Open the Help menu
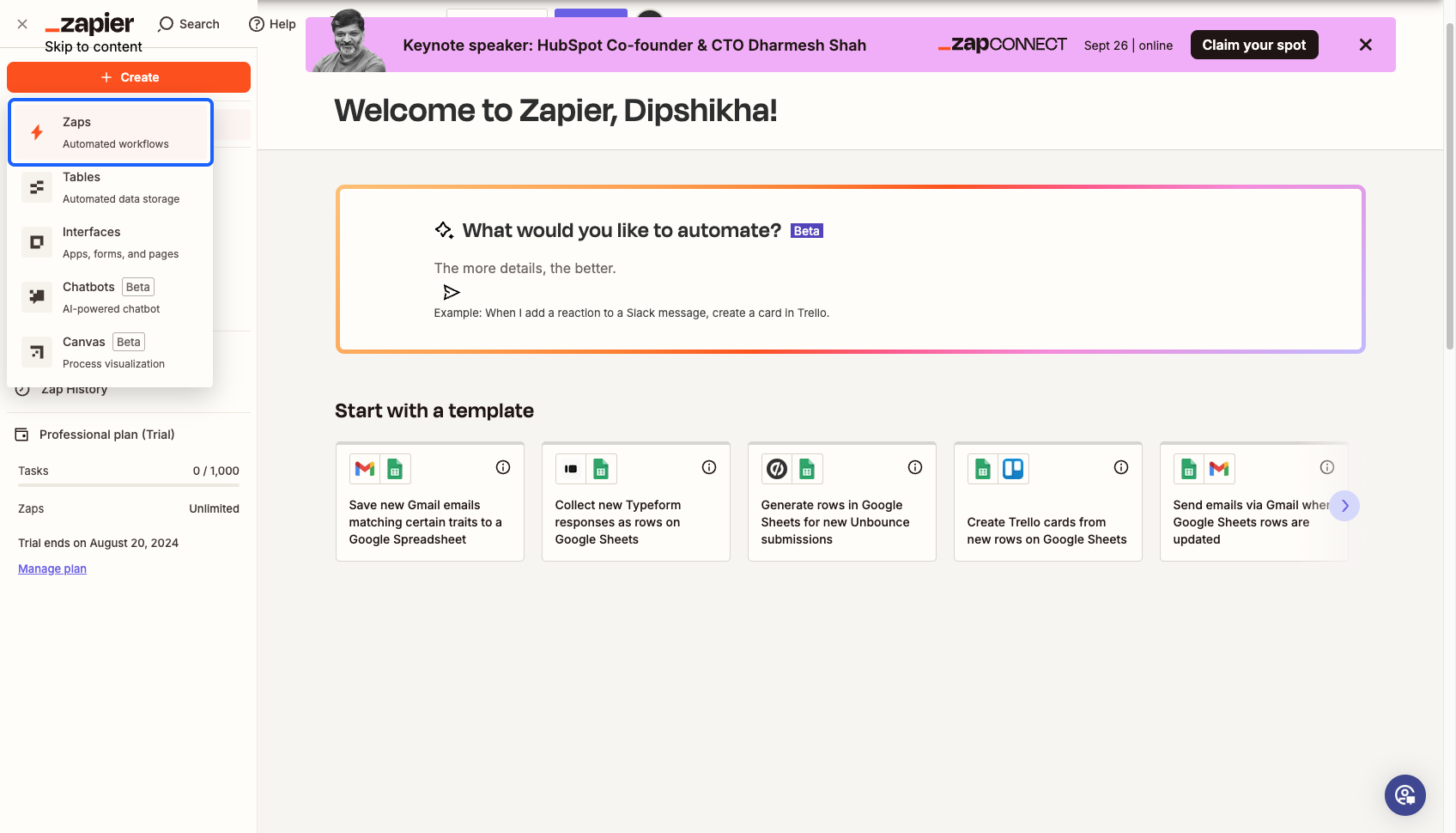 pos(272,24)
